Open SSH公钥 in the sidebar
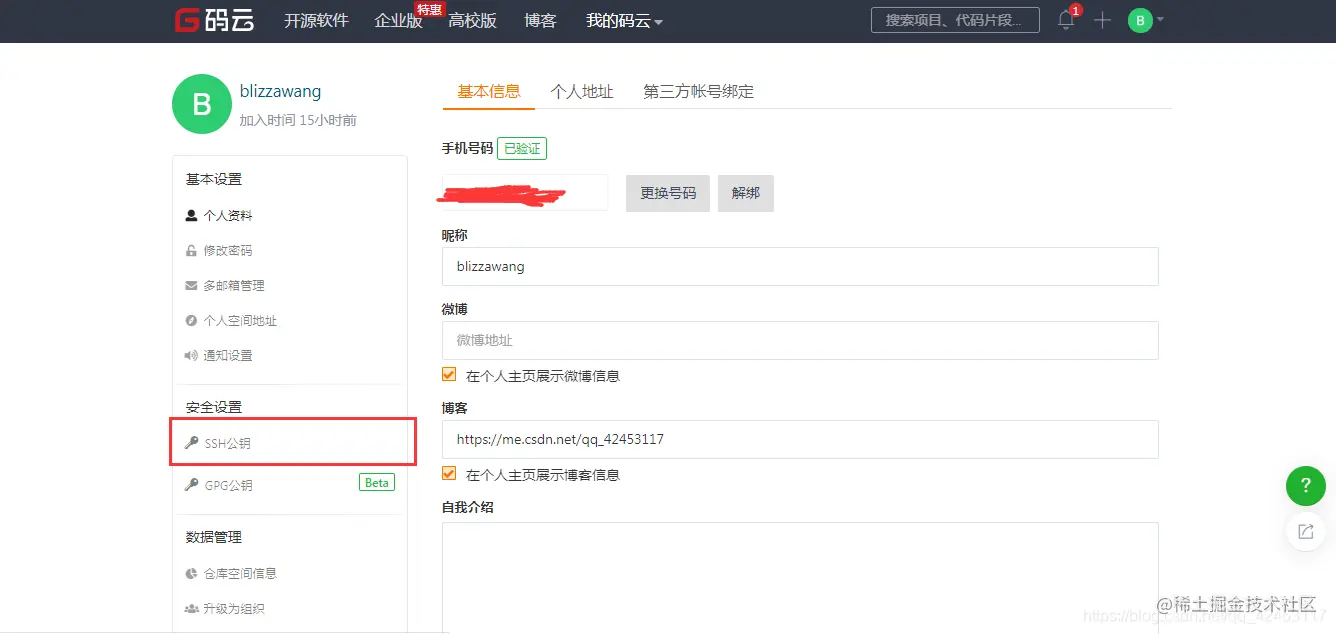Image resolution: width=1336 pixels, height=634 pixels. [x=228, y=443]
